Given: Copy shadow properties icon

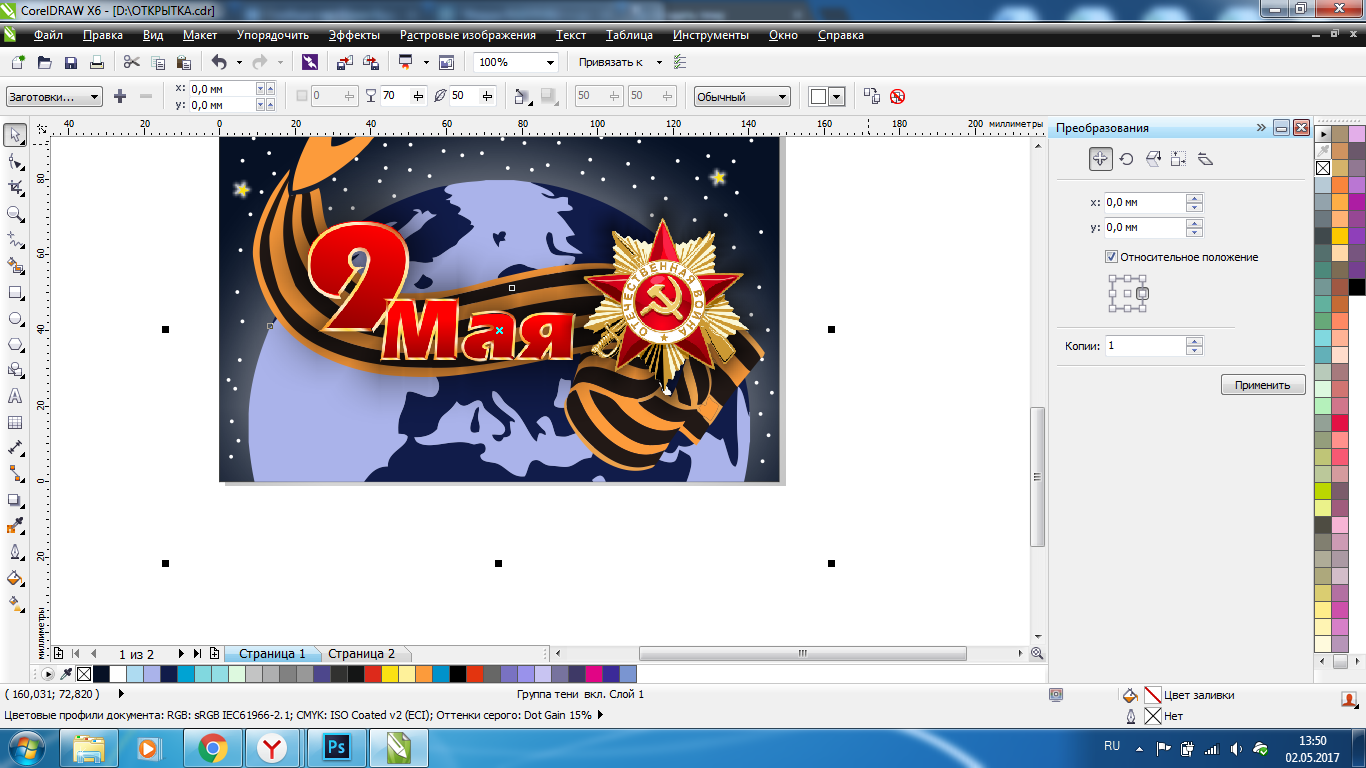Looking at the screenshot, I should pyautogui.click(x=871, y=96).
